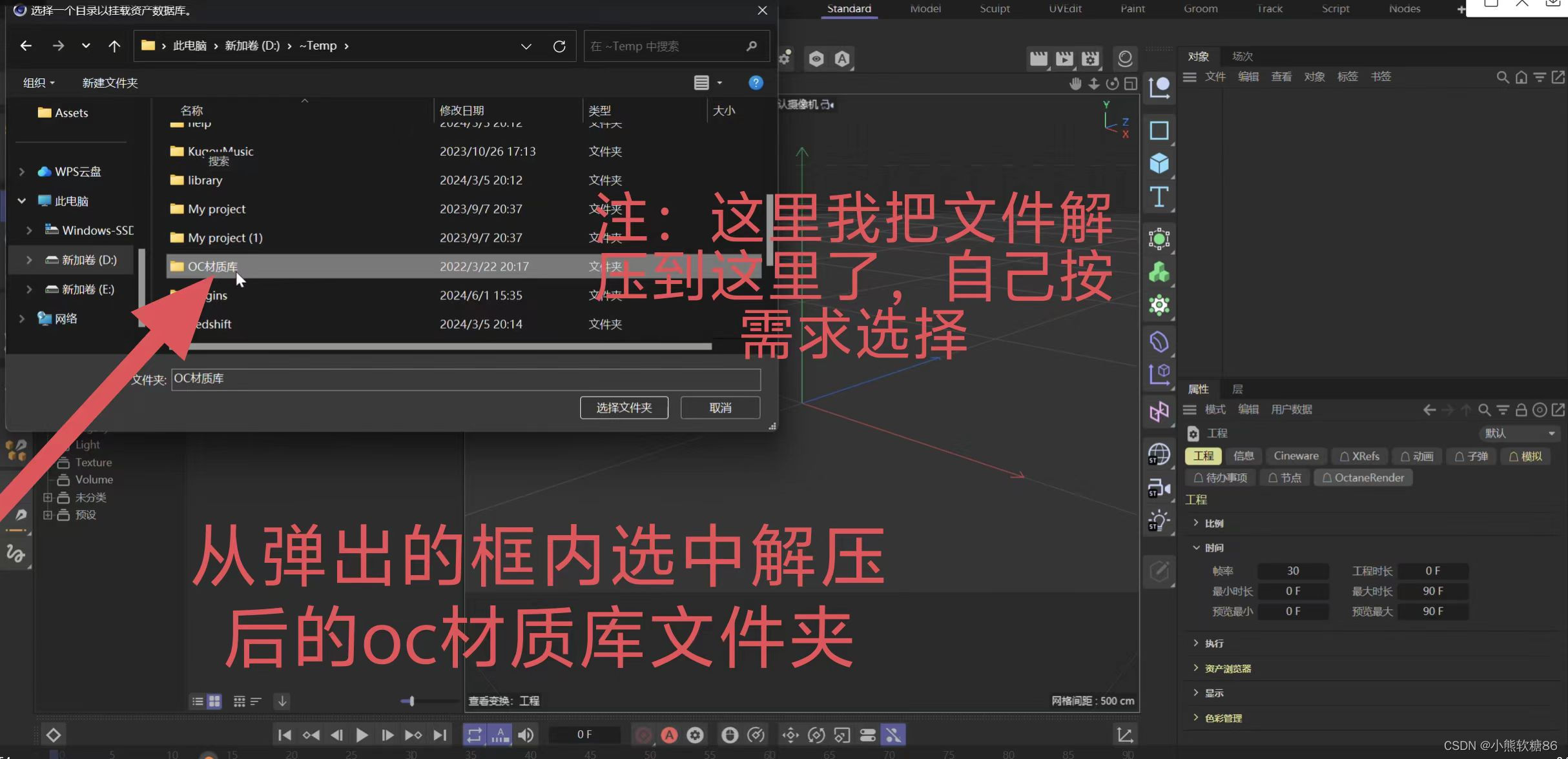The height and width of the screenshot is (759, 1568).
Task: Expand the 新加卷 (E:) drive node
Action: tap(29, 289)
